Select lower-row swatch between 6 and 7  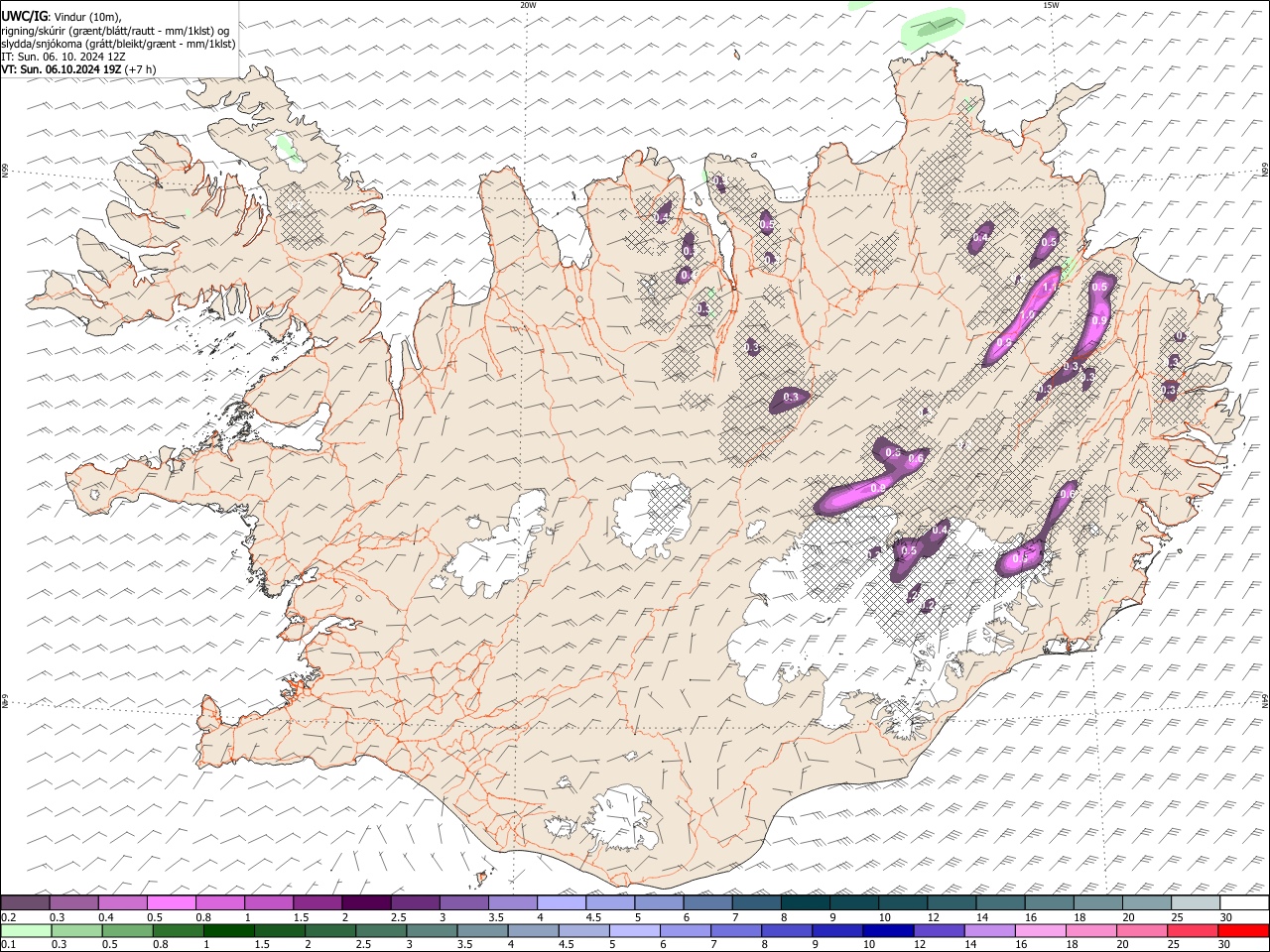685,930
